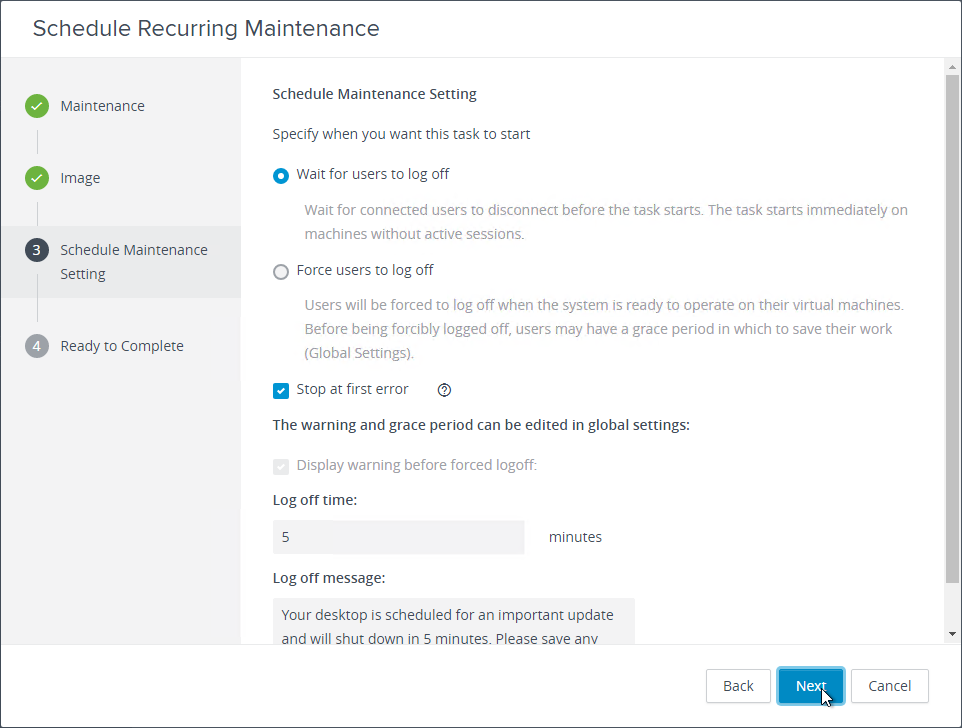Select Schedule Maintenance Setting step
Viewport: 962px width, 728px height.
pos(134,262)
